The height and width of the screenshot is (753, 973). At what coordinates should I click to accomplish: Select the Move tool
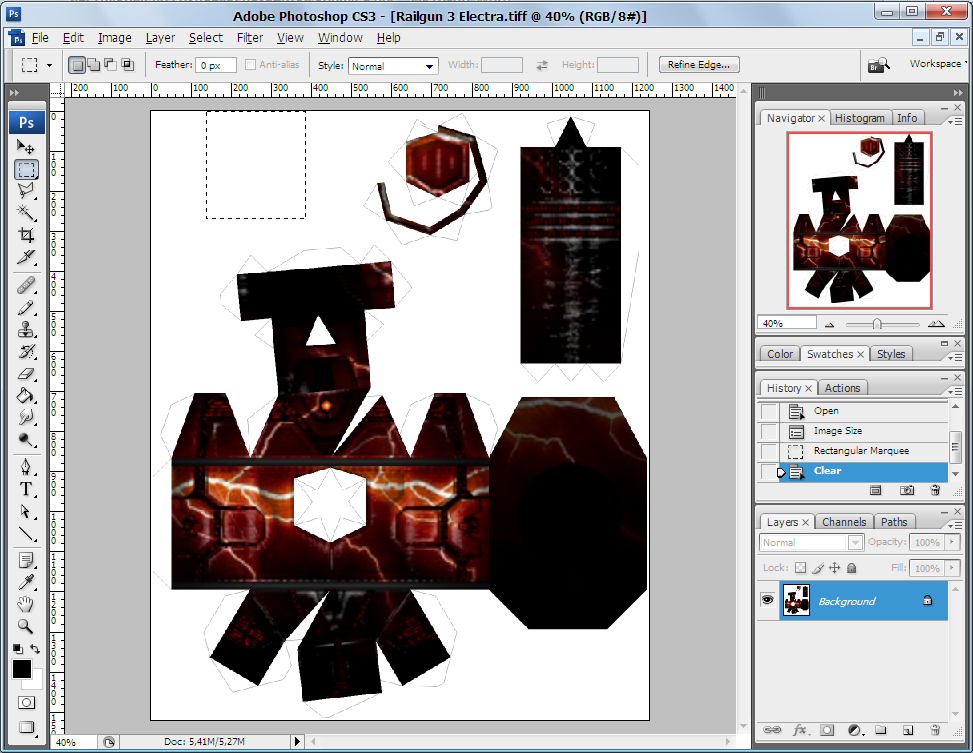[25, 147]
